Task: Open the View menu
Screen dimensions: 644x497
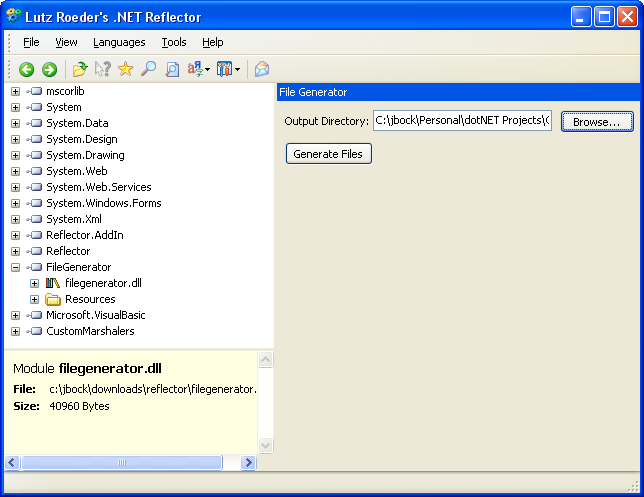Action: (66, 42)
